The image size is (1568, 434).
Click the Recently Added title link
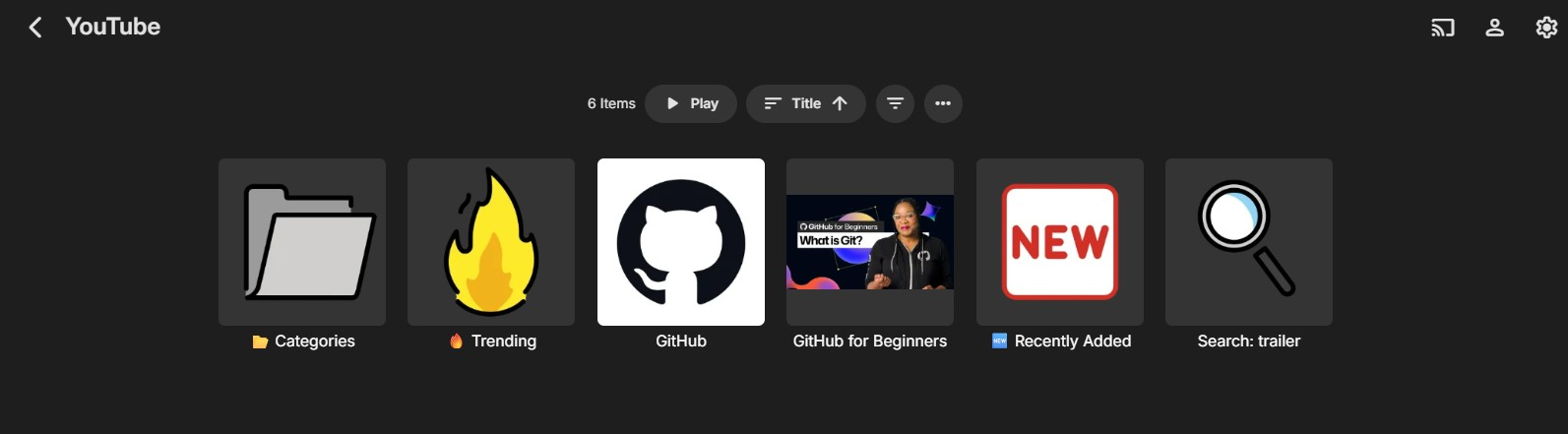coord(1061,341)
